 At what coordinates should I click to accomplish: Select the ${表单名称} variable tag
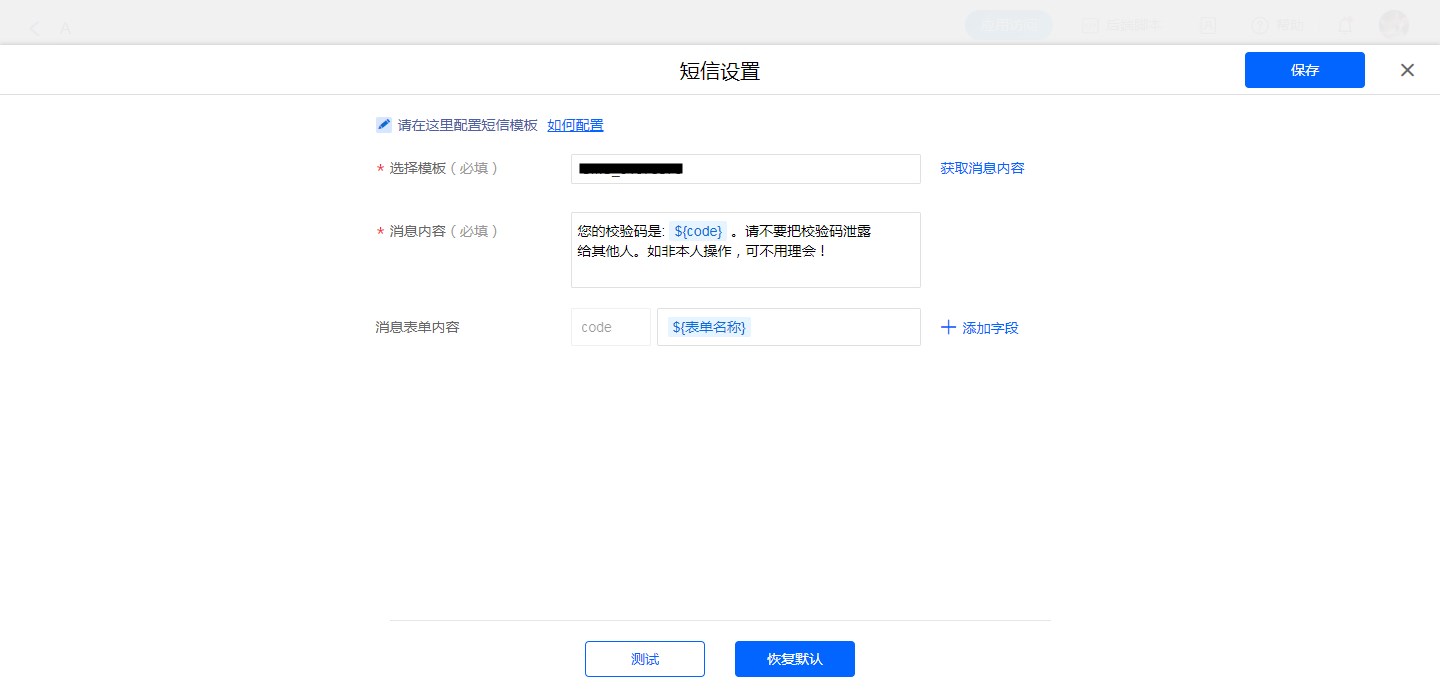710,327
